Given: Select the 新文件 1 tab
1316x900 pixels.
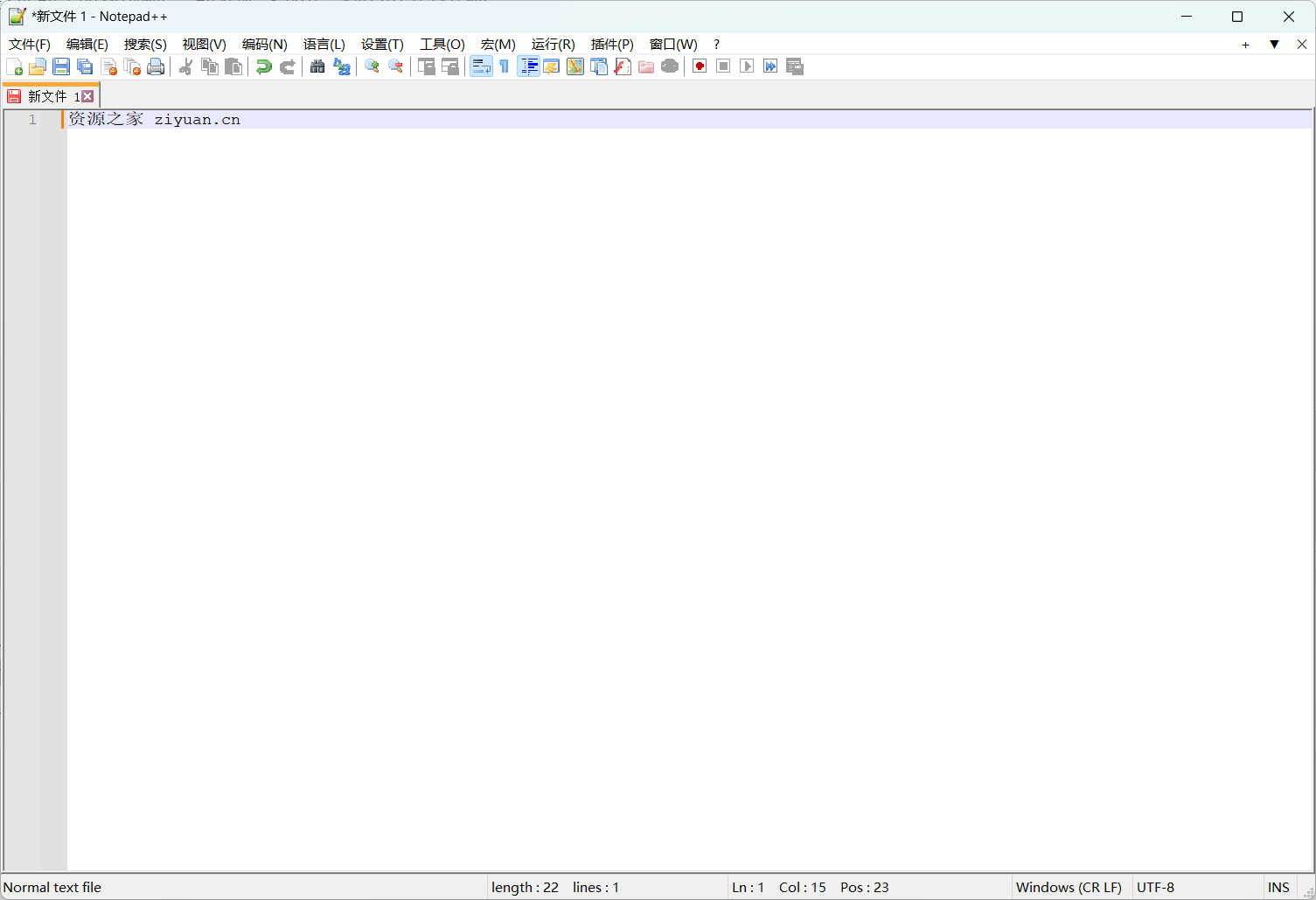Looking at the screenshot, I should pyautogui.click(x=48, y=95).
